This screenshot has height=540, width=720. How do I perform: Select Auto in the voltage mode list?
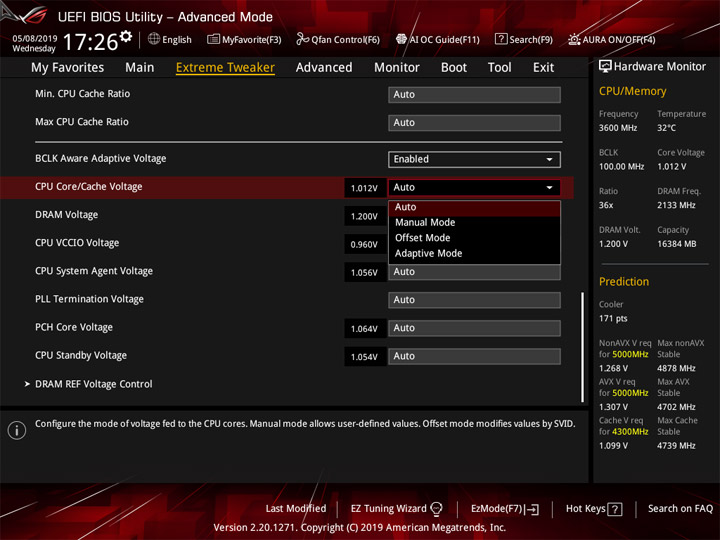click(474, 207)
